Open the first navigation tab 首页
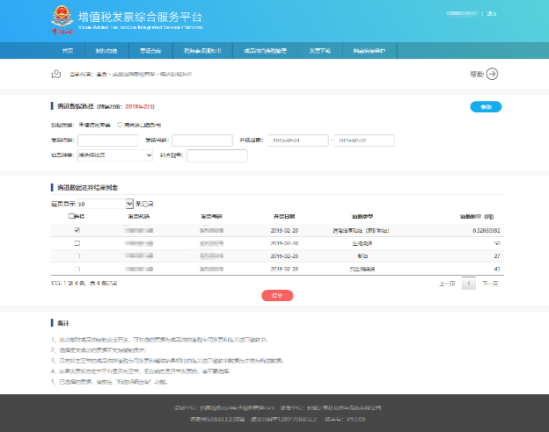The height and width of the screenshot is (432, 549). coord(68,51)
